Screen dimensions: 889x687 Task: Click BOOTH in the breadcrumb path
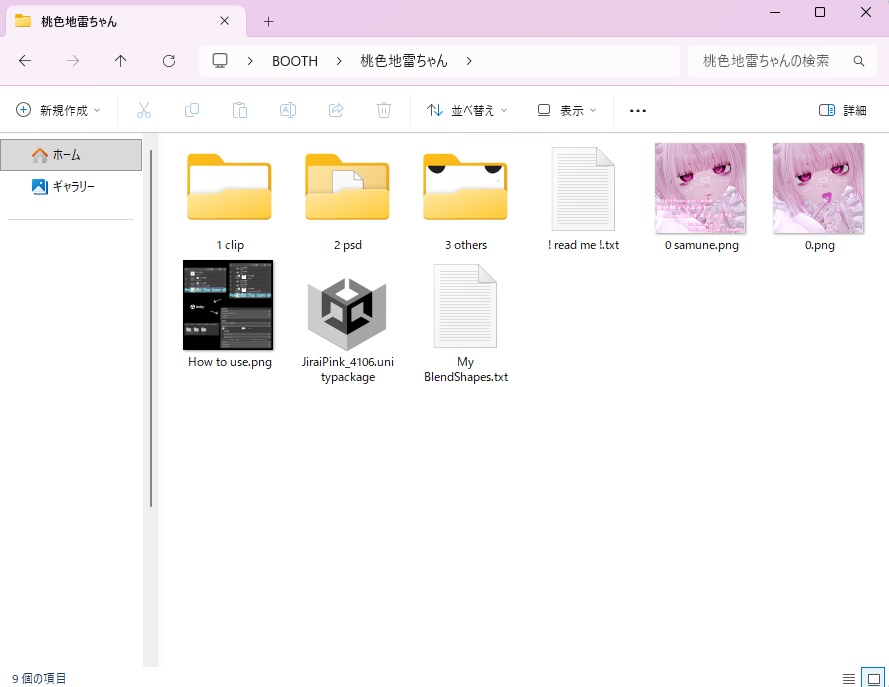point(295,61)
